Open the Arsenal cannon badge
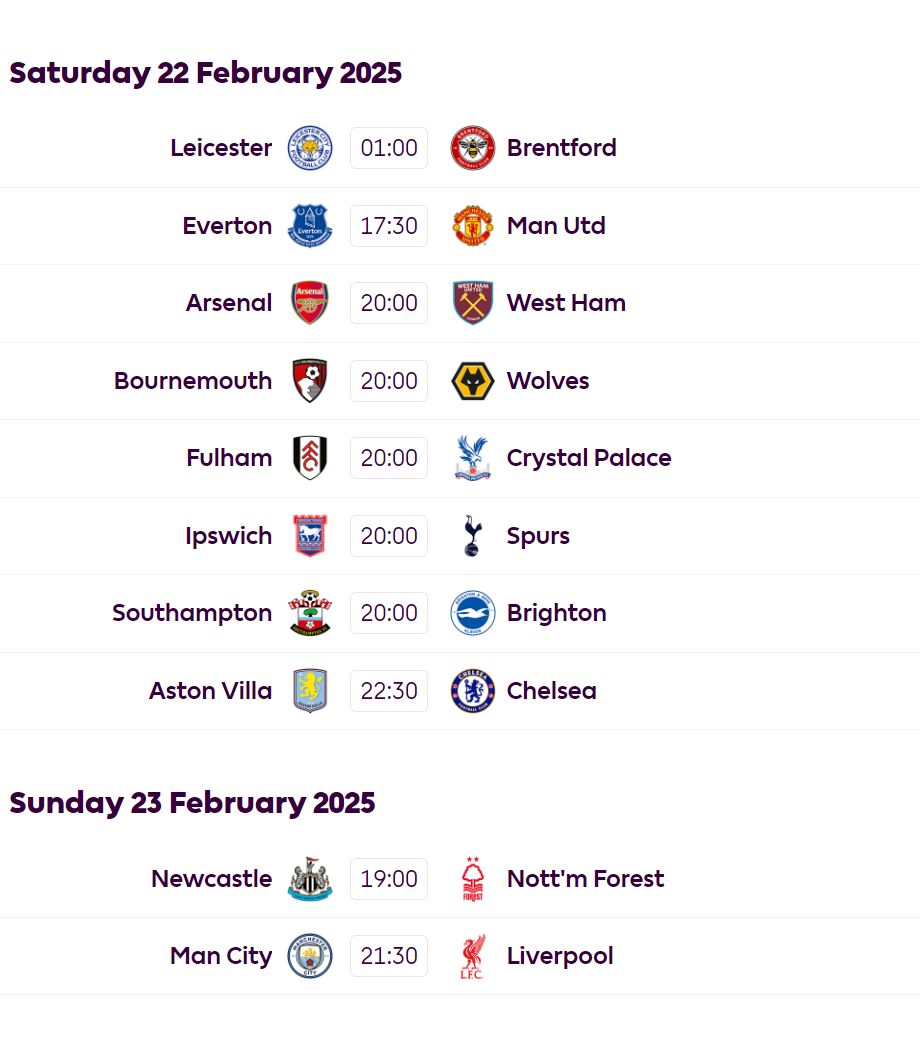The width and height of the screenshot is (920, 1055). tap(310, 303)
